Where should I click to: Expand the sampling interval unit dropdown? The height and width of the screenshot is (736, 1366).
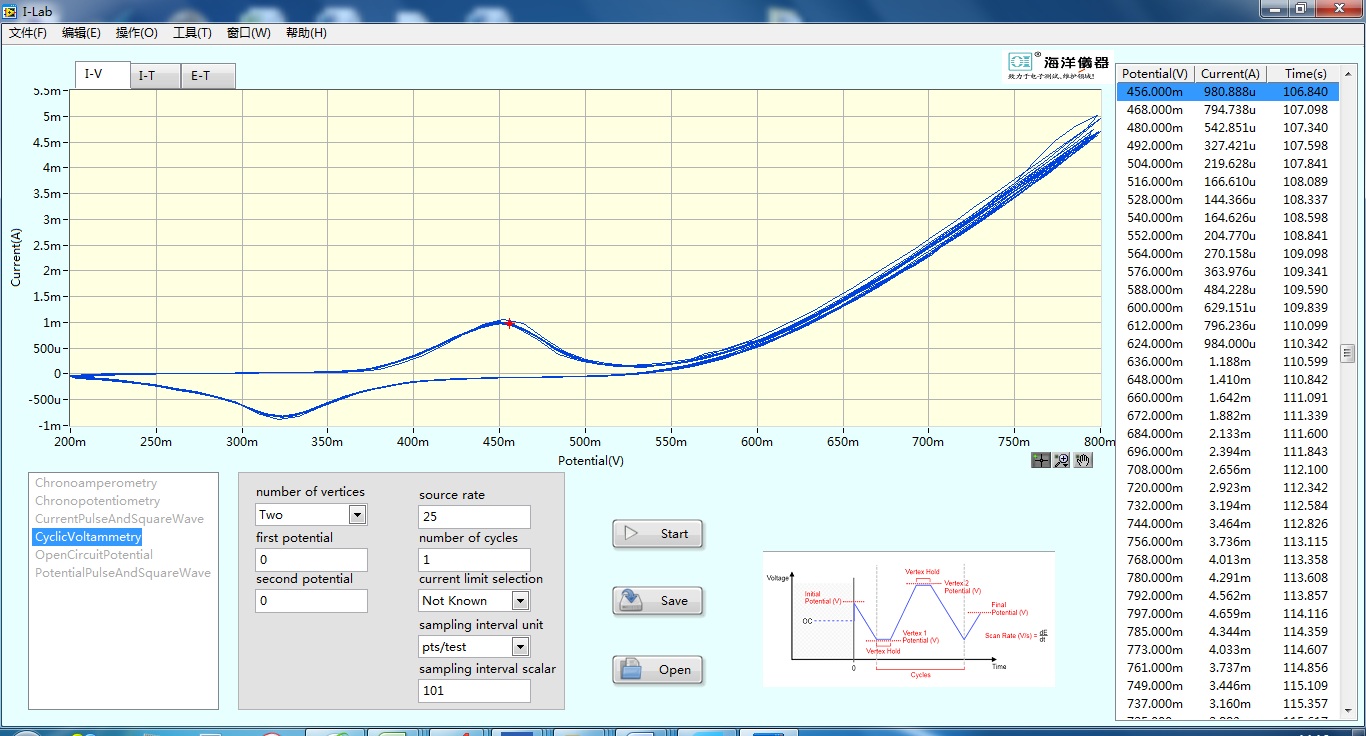(x=520, y=647)
